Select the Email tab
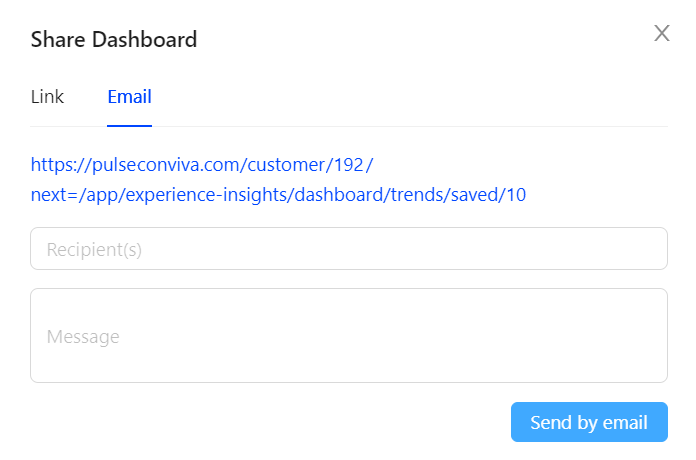Screen dimensions: 696x460 pyautogui.click(x=129, y=97)
